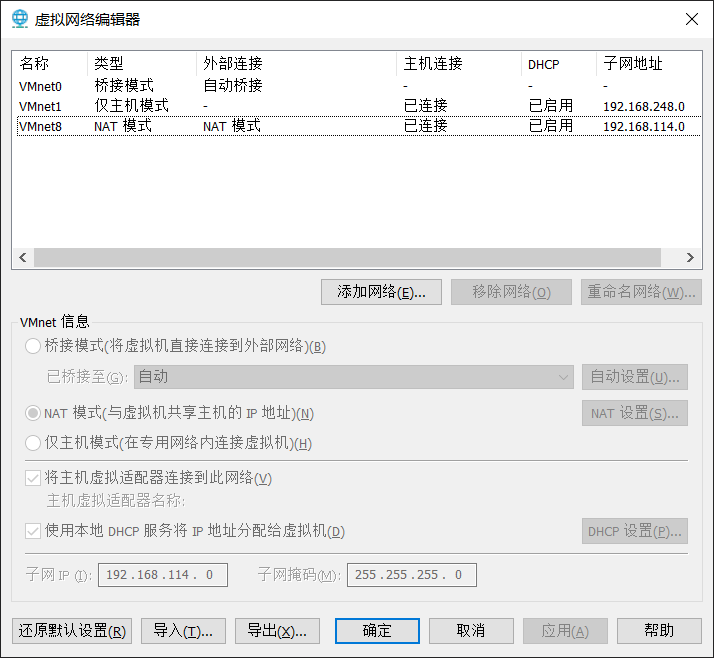Viewport: 714px width, 658px height.
Task: Select the NAT 模式 radio button
Action: coord(33,413)
